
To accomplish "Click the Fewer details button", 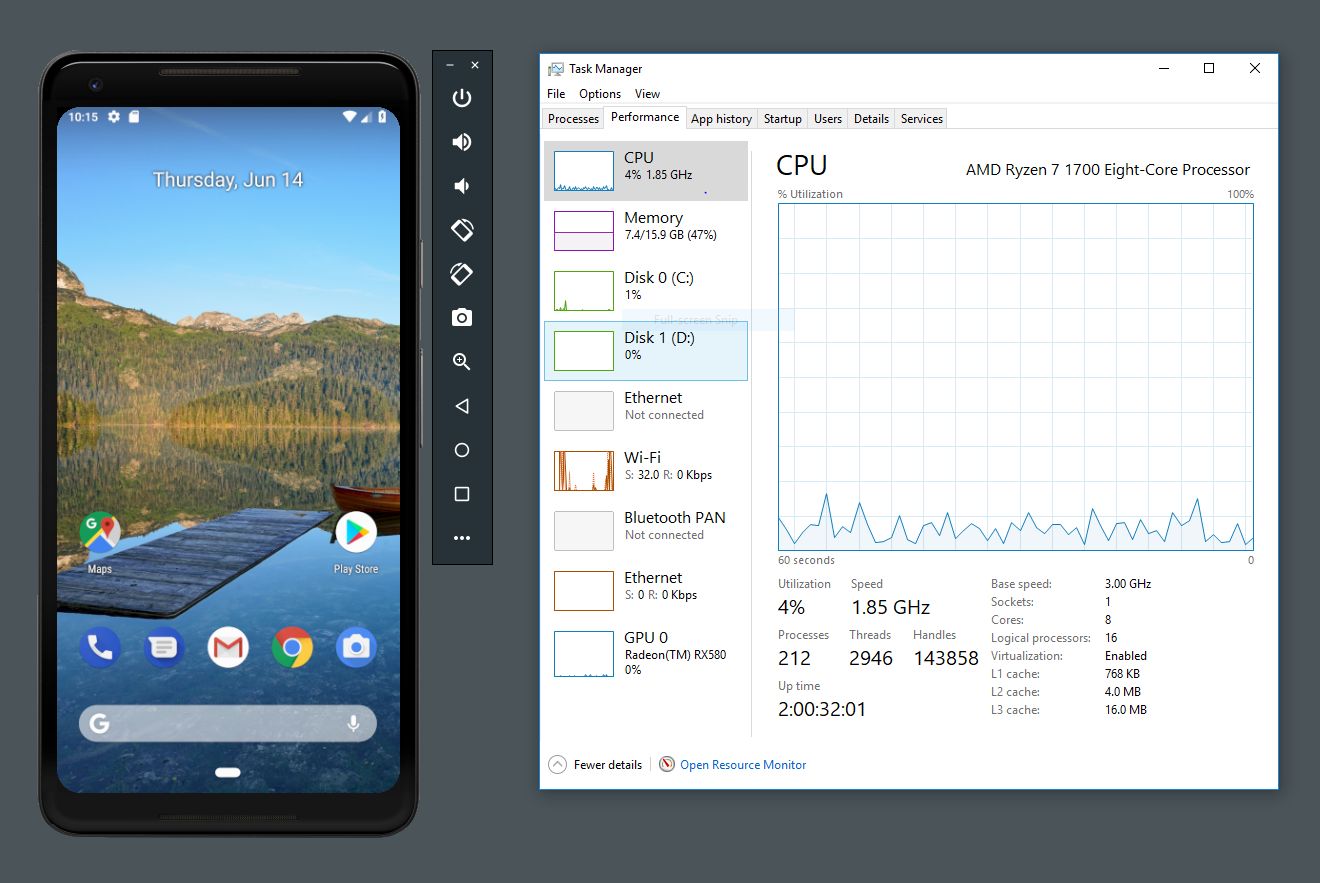I will click(x=605, y=764).
